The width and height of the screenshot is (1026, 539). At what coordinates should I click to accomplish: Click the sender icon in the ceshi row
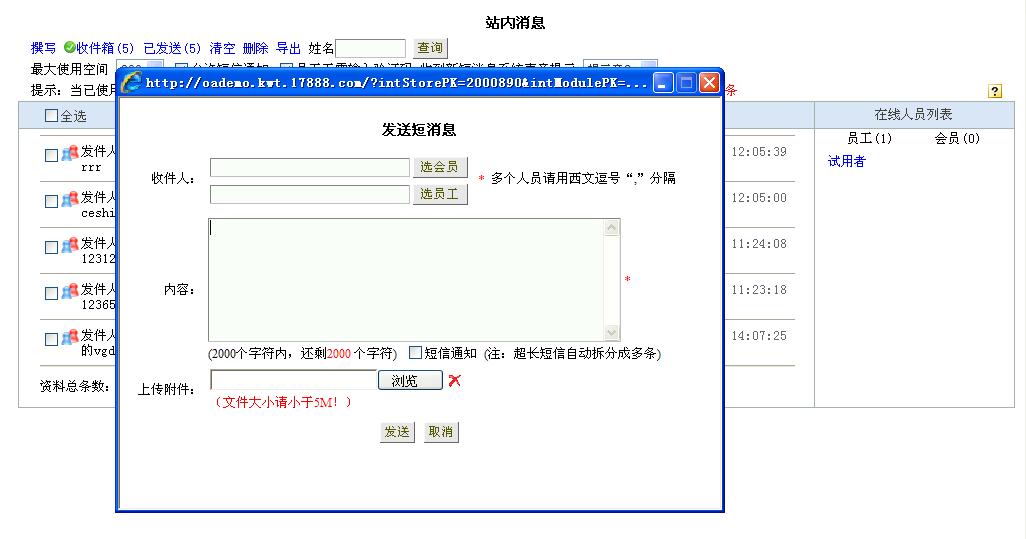click(x=70, y=199)
